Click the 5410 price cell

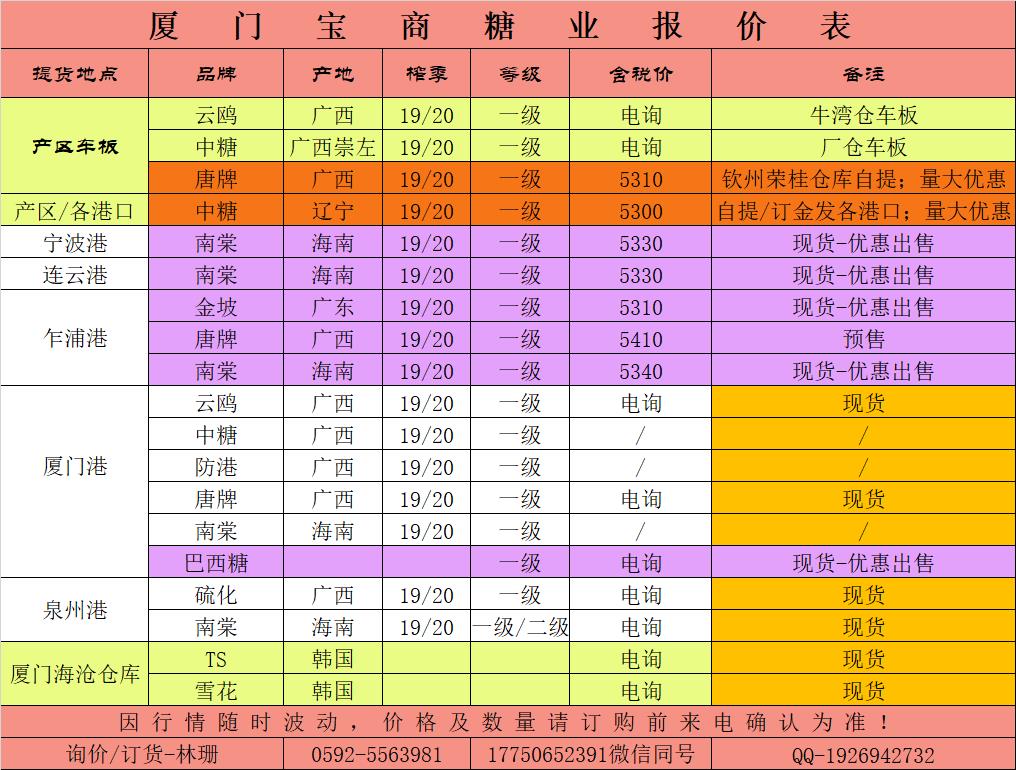pos(640,339)
